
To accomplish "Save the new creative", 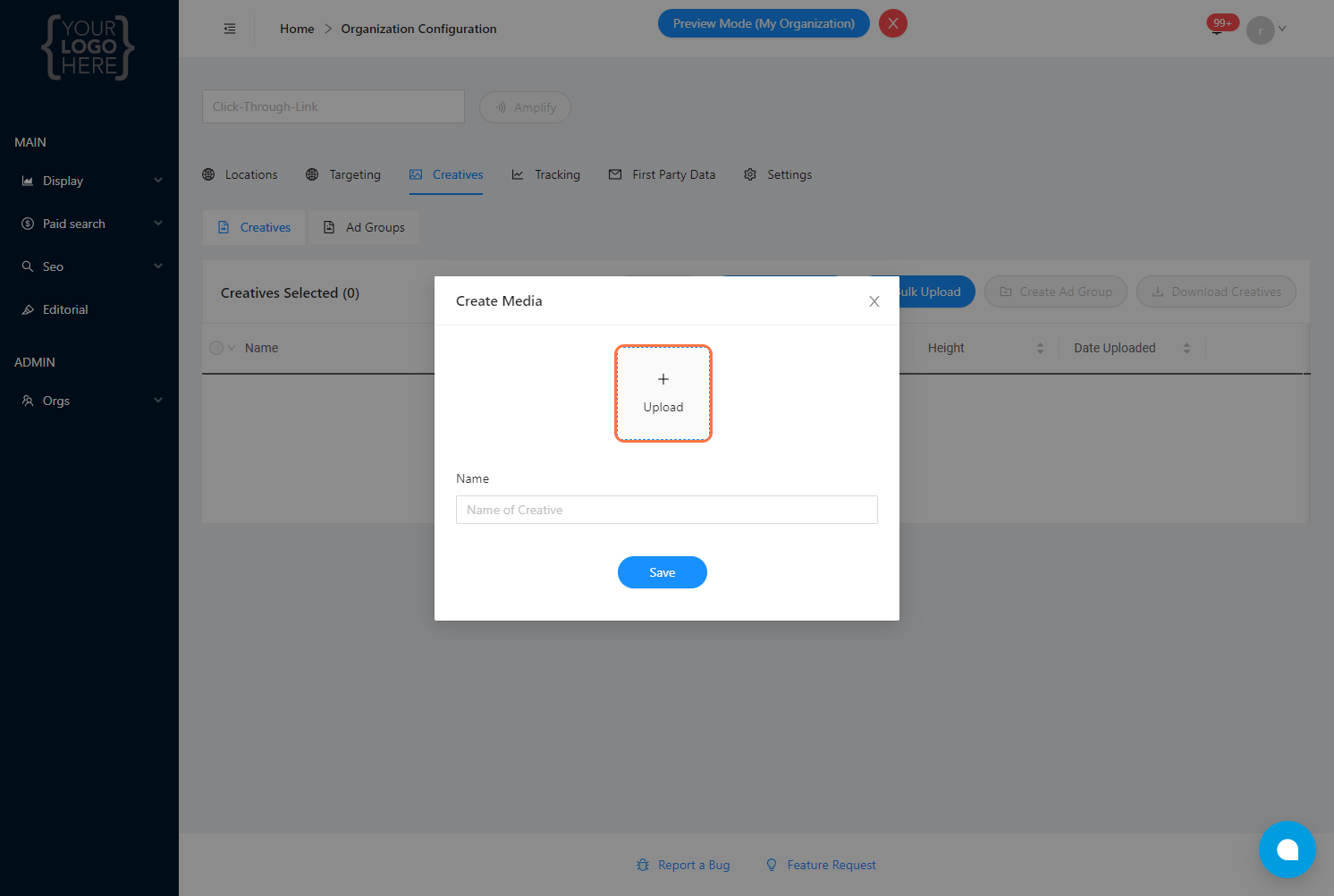I will coord(663,572).
